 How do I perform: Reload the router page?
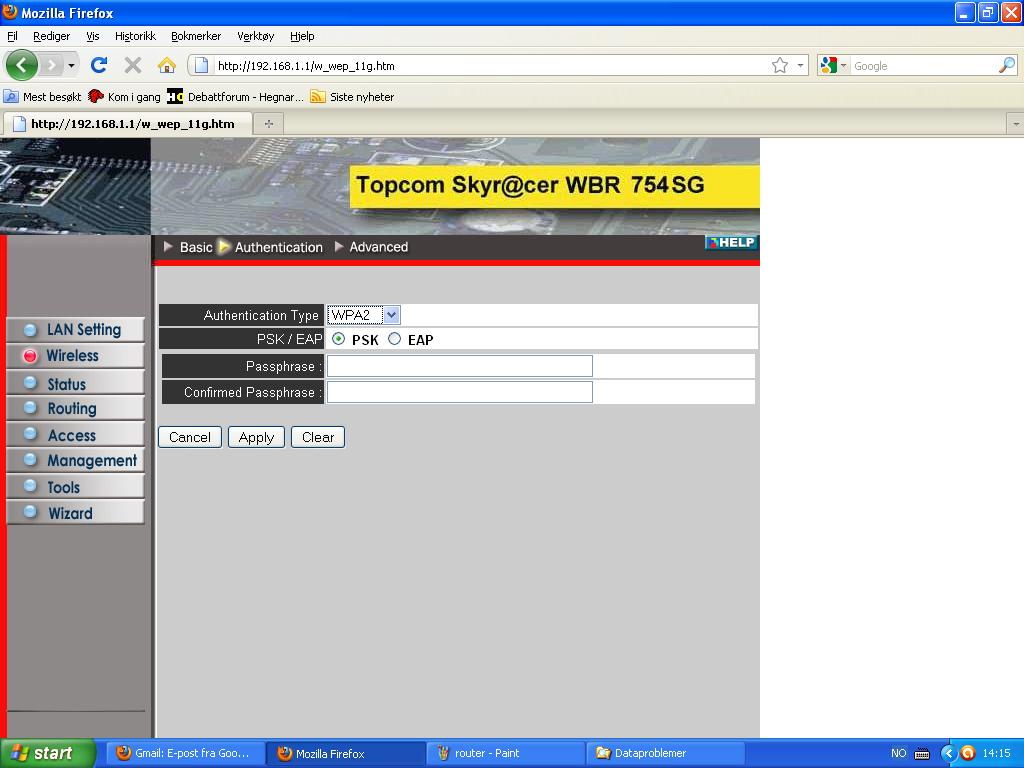[x=99, y=65]
